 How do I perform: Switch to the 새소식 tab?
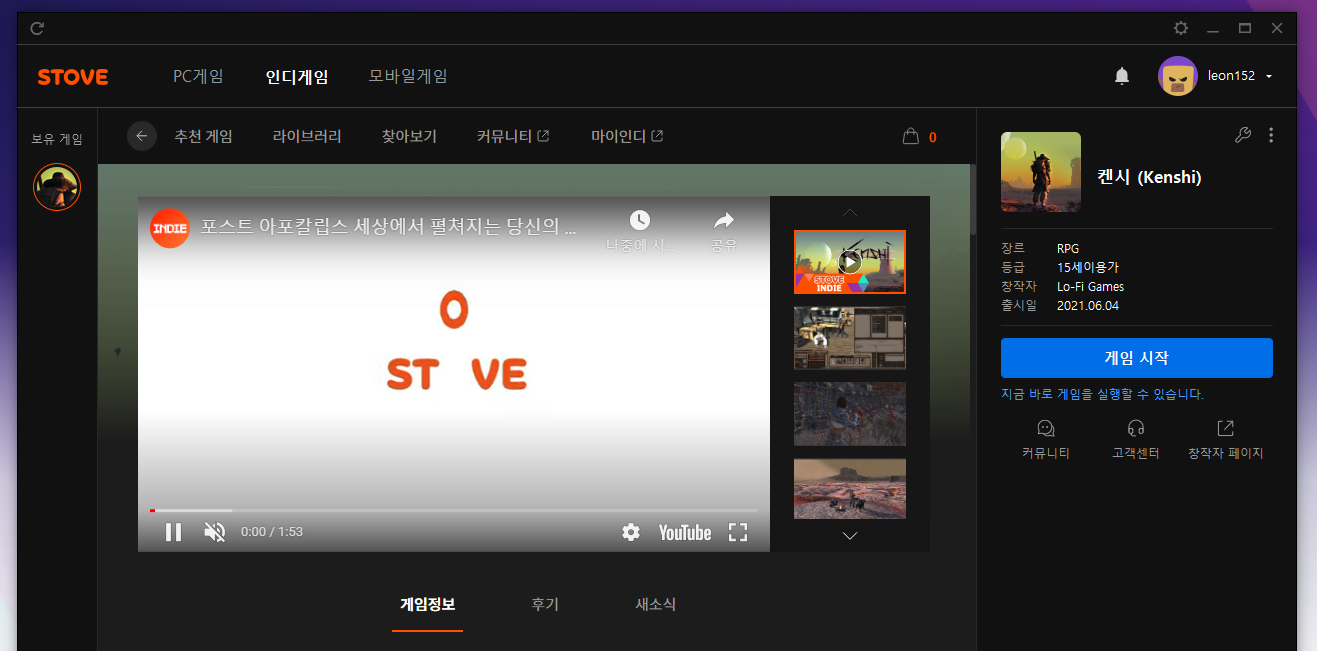[656, 604]
